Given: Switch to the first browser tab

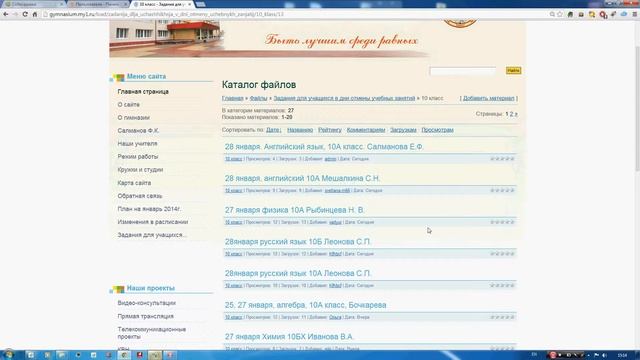Looking at the screenshot, I should pyautogui.click(x=33, y=4).
